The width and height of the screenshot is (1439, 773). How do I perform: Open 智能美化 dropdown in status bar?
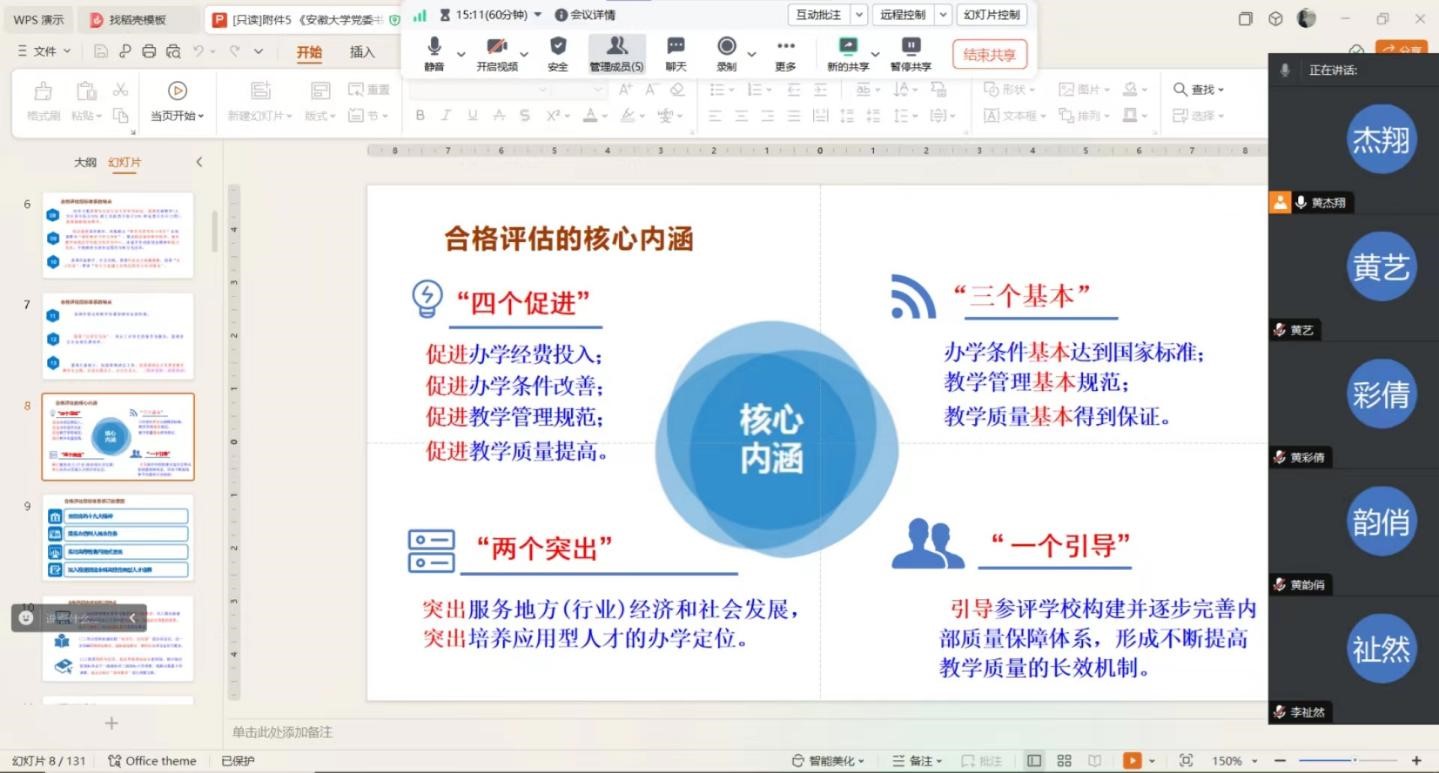[828, 761]
